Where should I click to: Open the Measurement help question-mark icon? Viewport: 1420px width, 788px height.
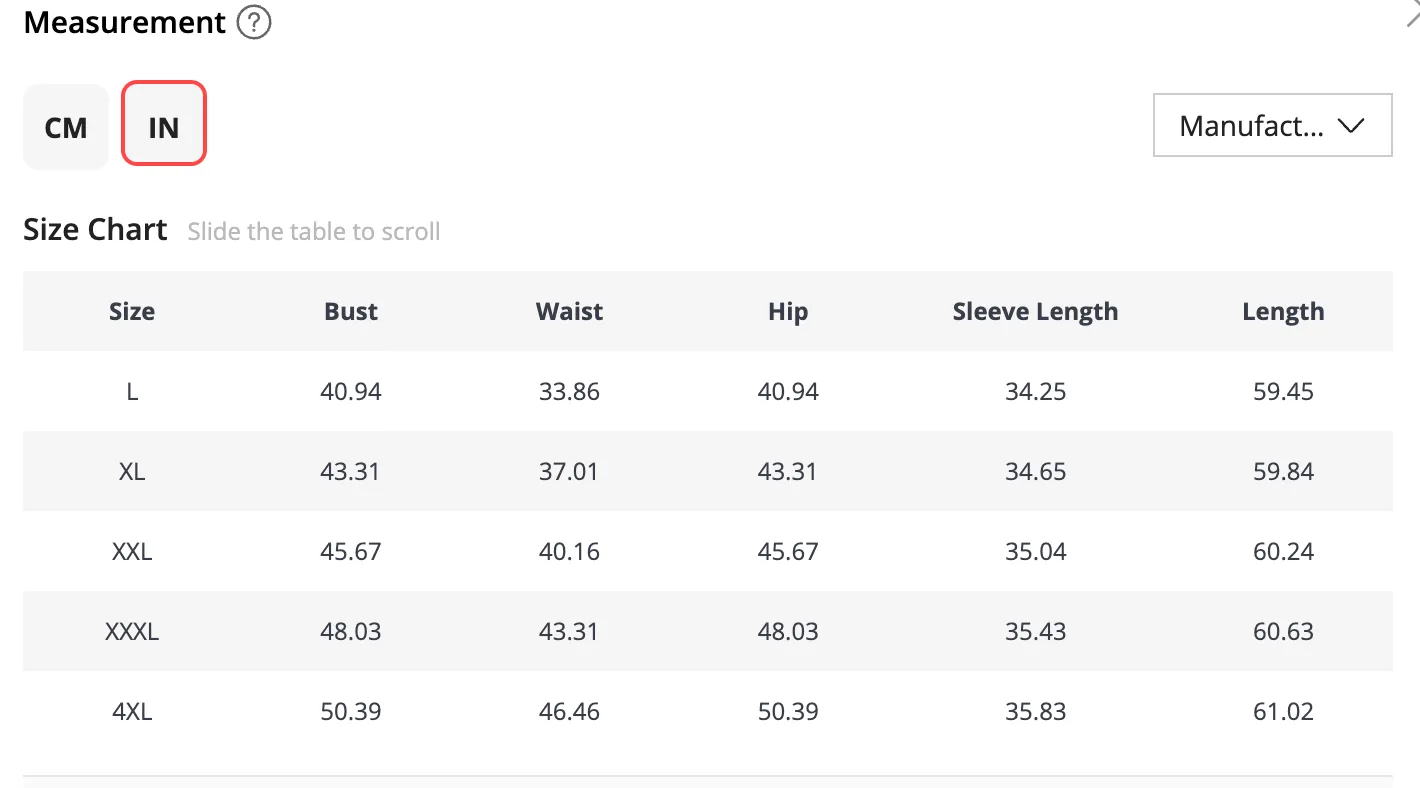[x=254, y=22]
